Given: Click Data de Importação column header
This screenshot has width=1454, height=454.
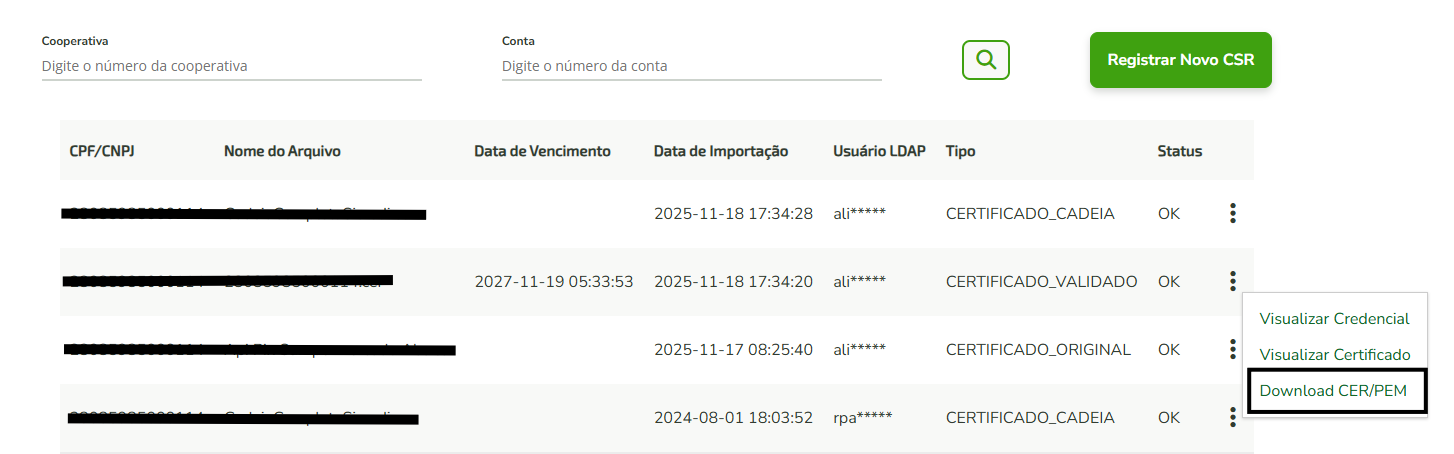Looking at the screenshot, I should (x=721, y=151).
